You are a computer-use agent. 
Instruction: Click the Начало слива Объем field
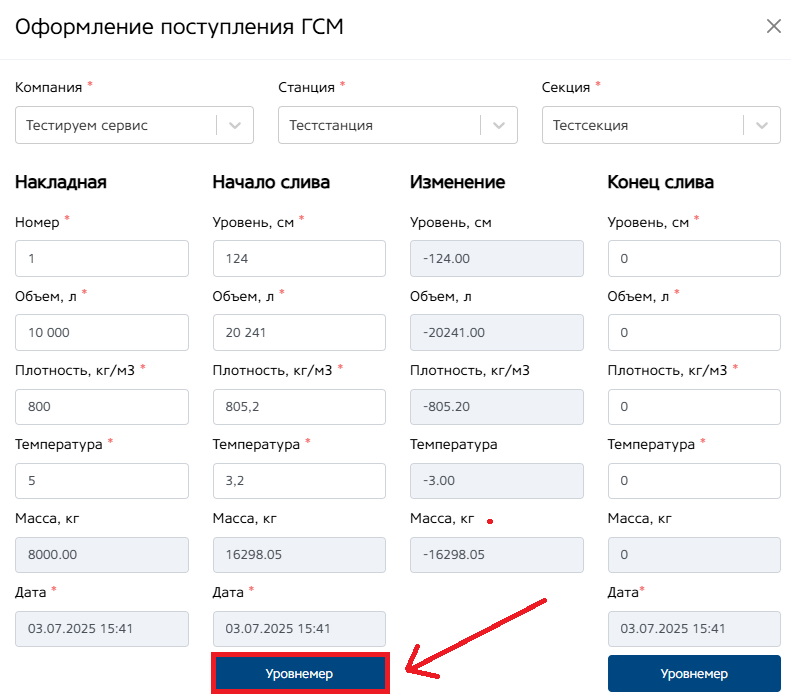coord(299,333)
